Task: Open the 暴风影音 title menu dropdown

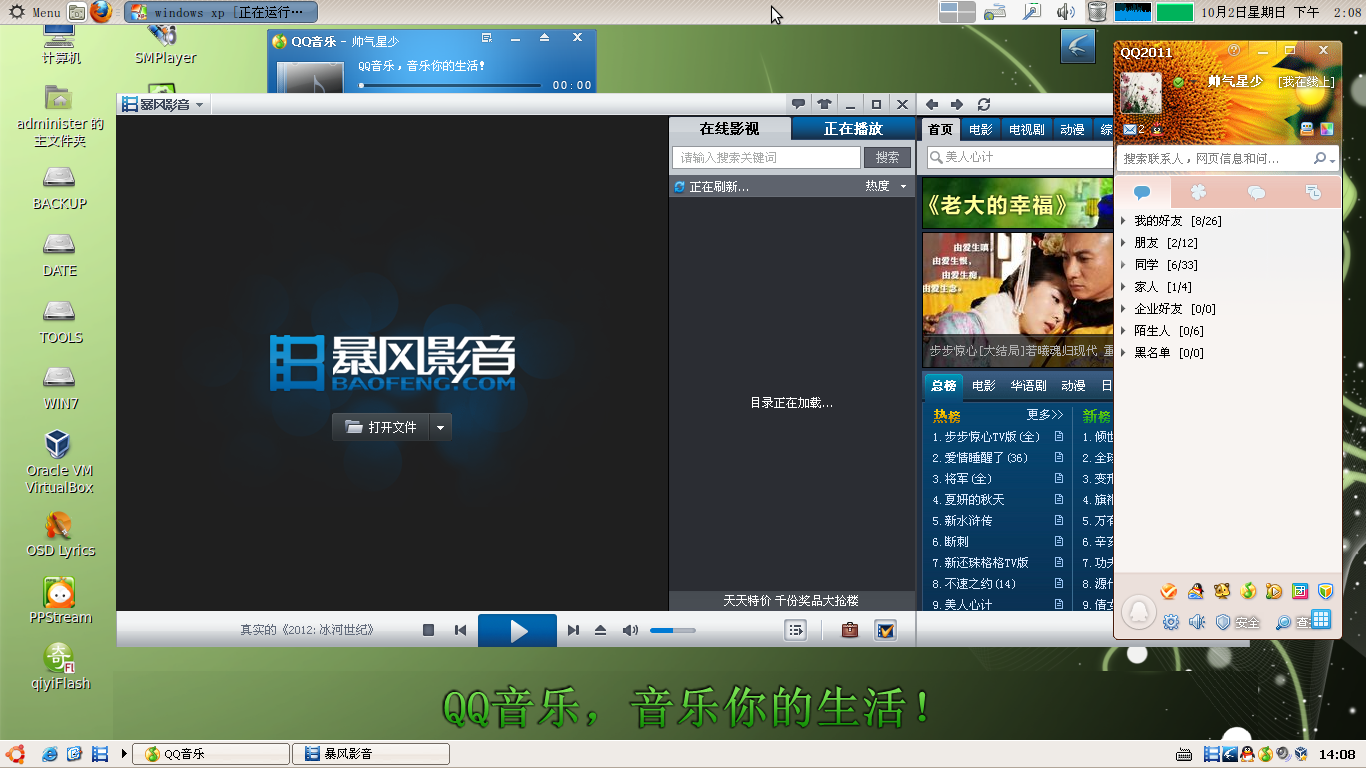Action: [x=199, y=105]
